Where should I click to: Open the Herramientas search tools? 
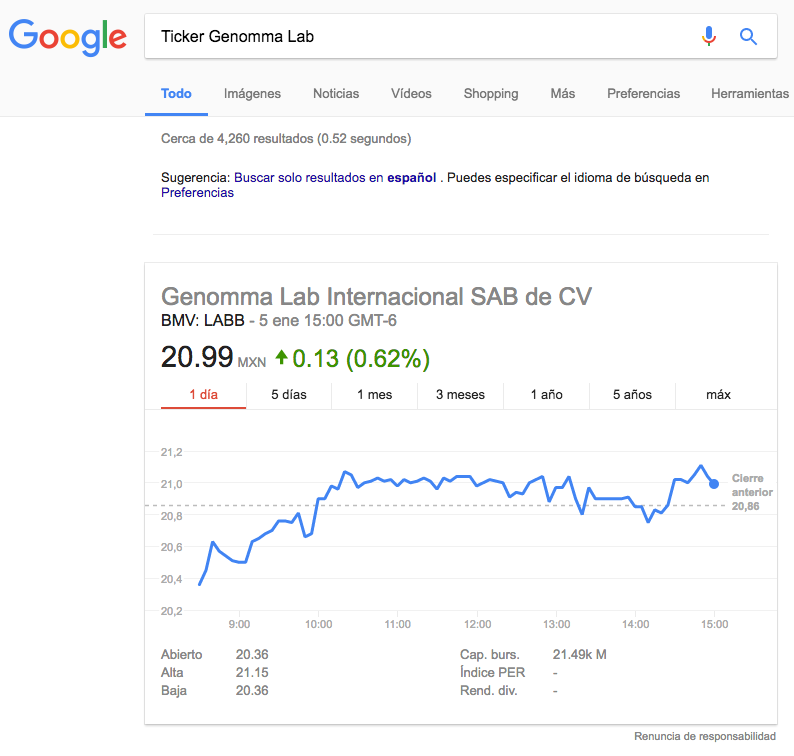point(750,93)
